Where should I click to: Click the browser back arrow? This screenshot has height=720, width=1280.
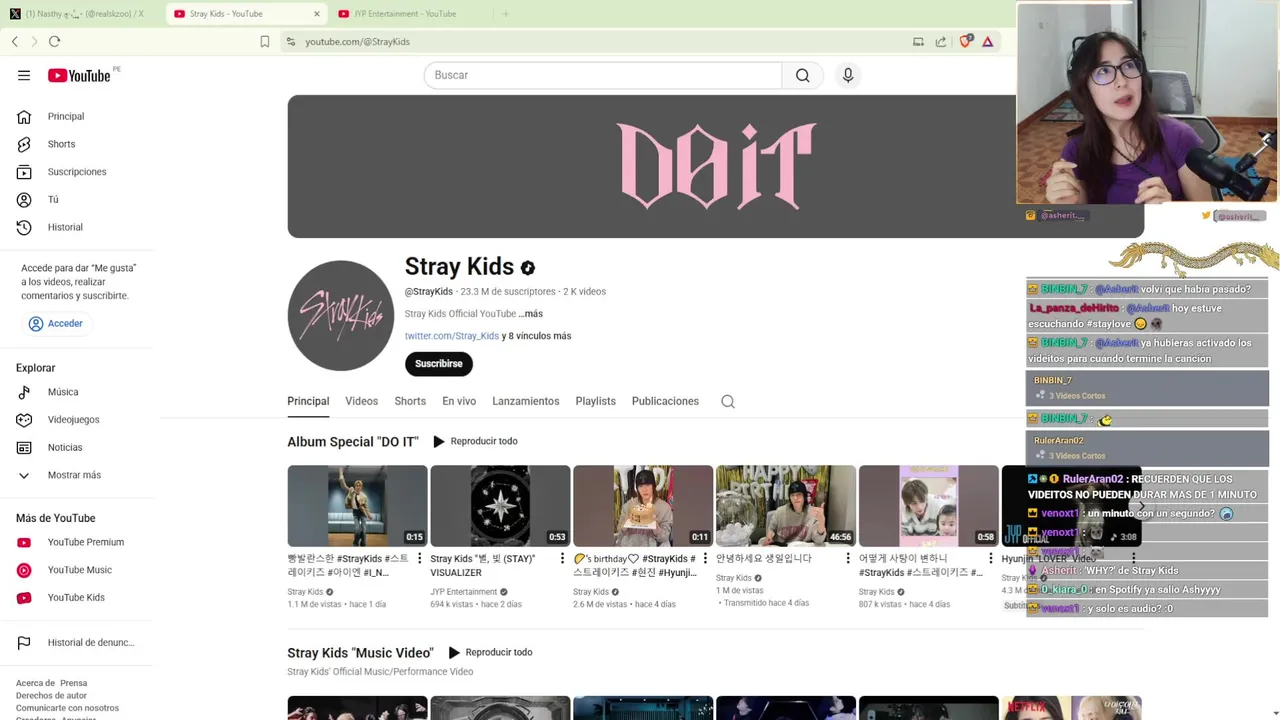pyautogui.click(x=15, y=41)
